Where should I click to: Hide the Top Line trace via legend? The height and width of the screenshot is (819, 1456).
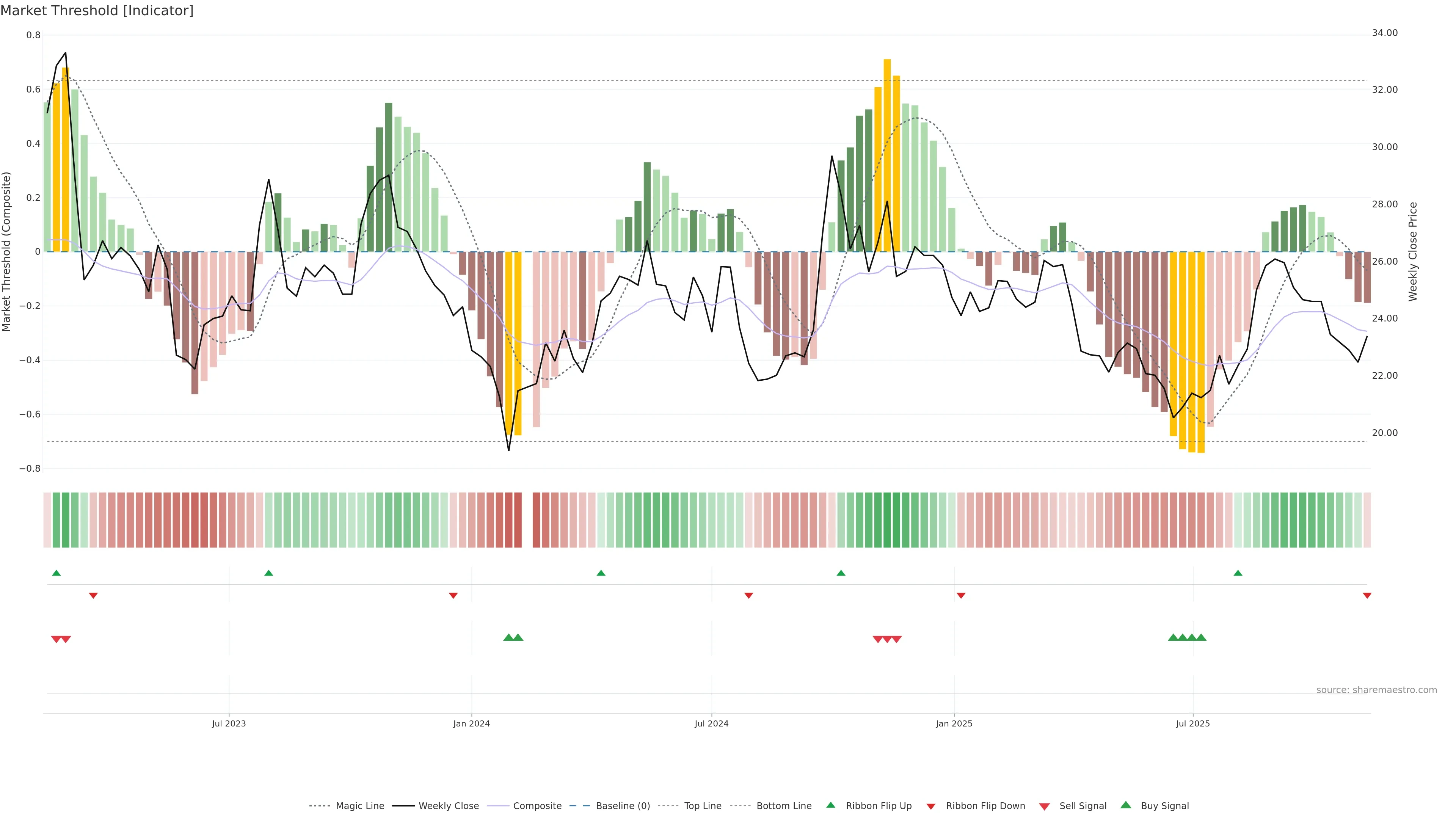pos(703,806)
